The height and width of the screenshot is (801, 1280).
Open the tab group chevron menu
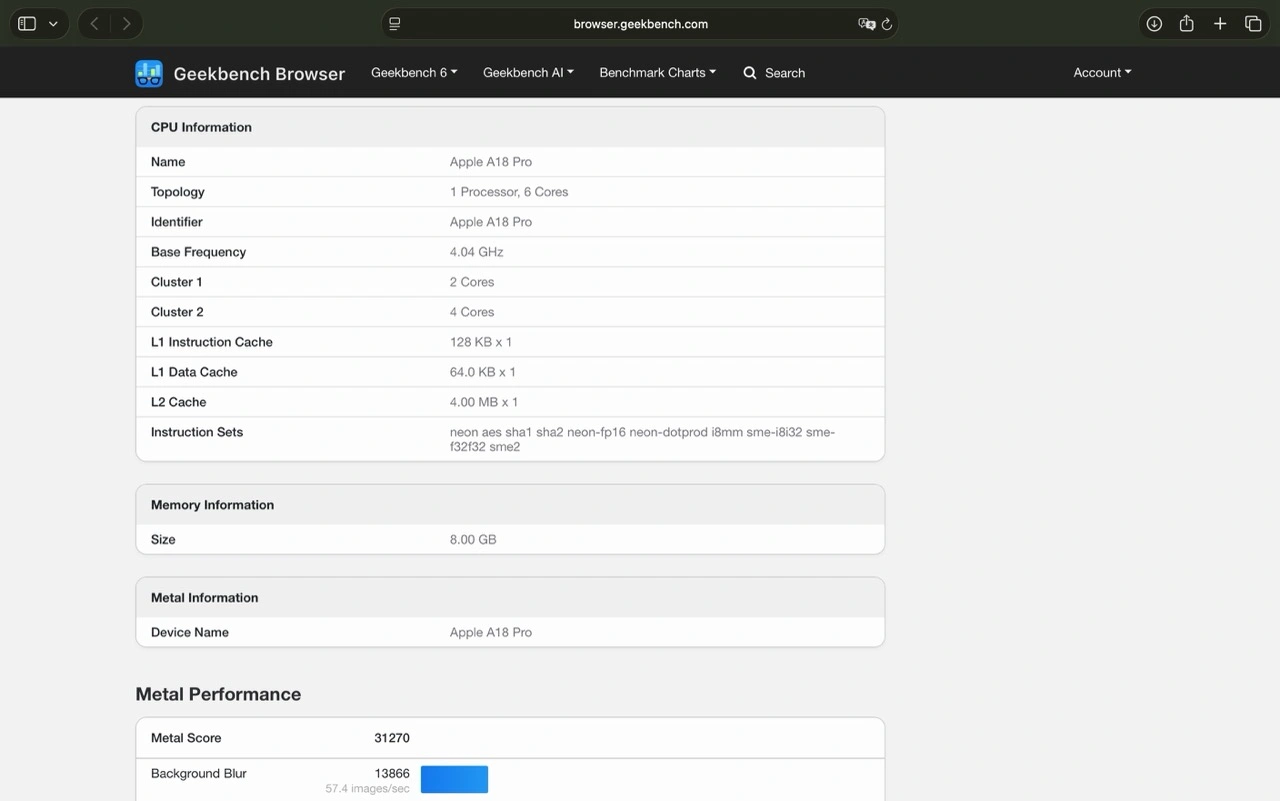(x=54, y=24)
